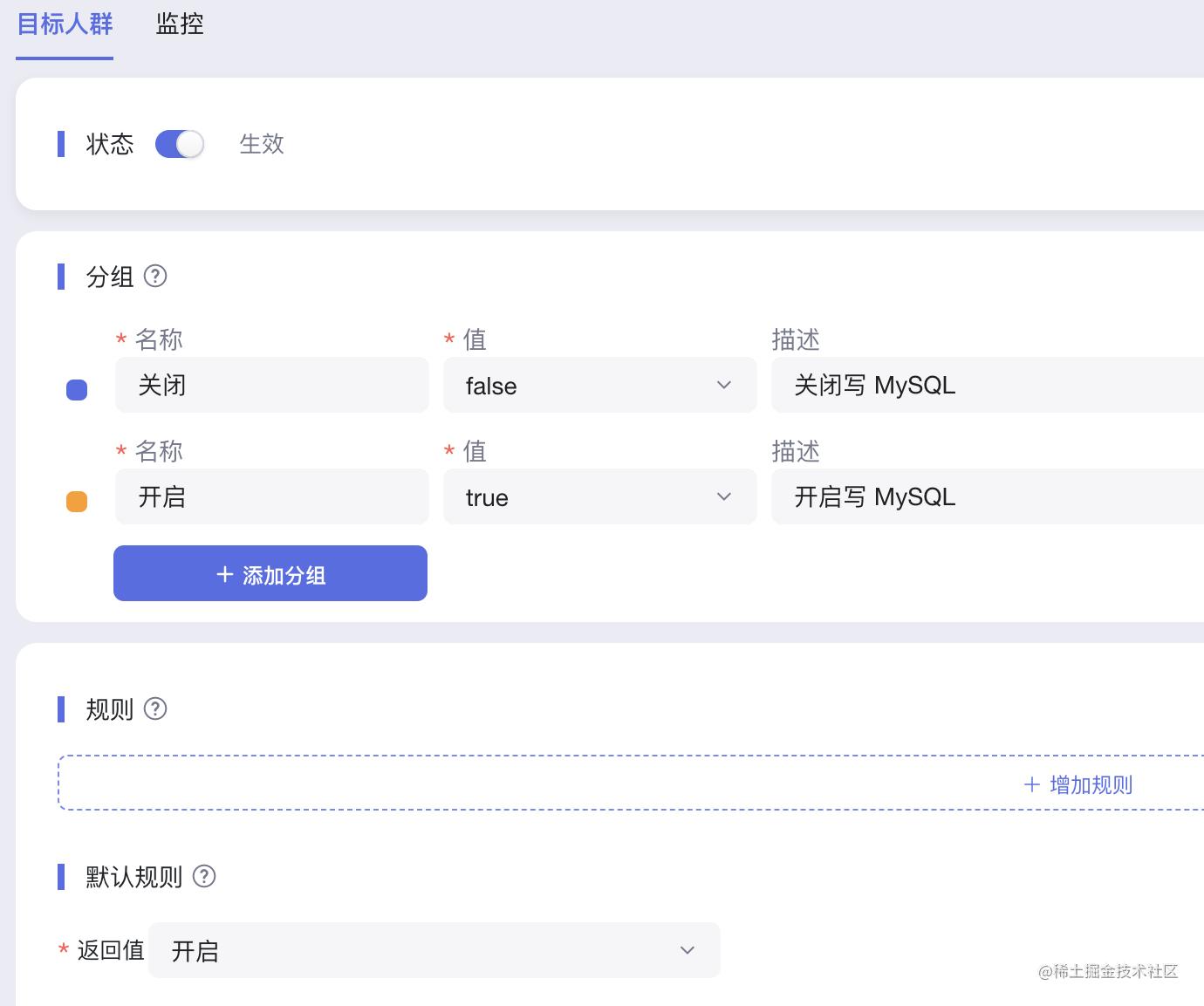Image resolution: width=1204 pixels, height=1006 pixels.
Task: Click the plus icon beside 增加规则
Action: coord(1032,784)
